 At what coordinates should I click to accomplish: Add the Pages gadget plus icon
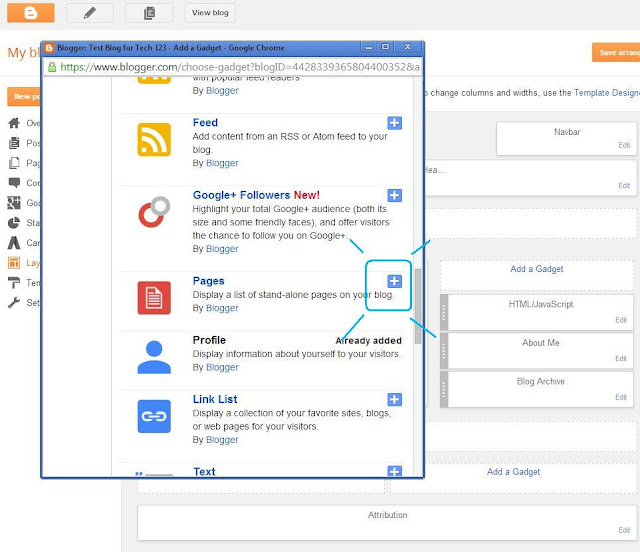394,281
